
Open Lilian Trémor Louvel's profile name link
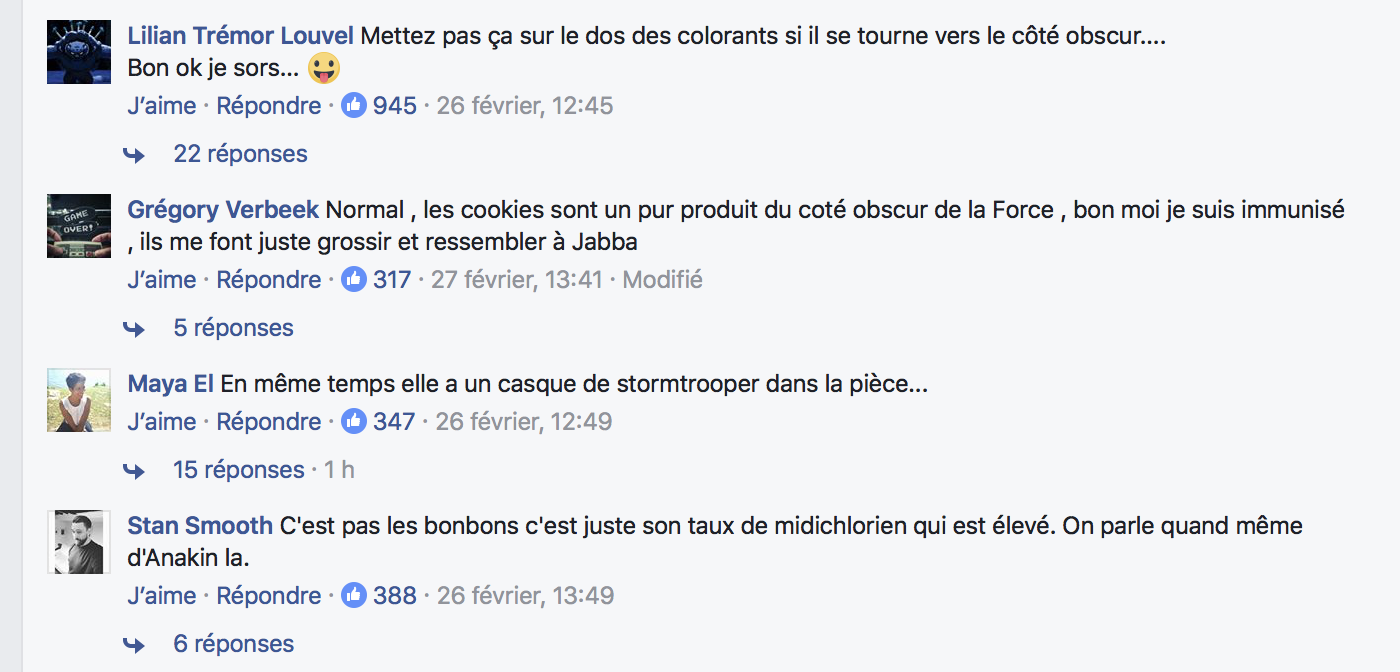(240, 37)
